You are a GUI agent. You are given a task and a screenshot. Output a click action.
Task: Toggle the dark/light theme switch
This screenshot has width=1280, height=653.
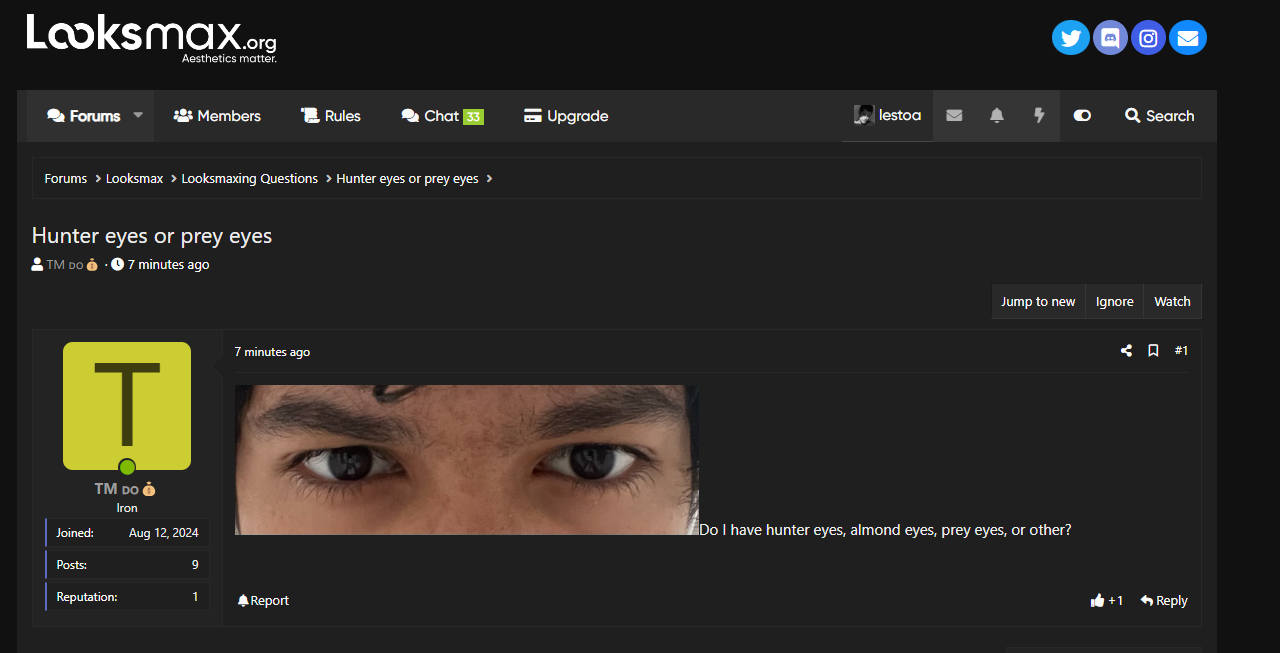1082,116
